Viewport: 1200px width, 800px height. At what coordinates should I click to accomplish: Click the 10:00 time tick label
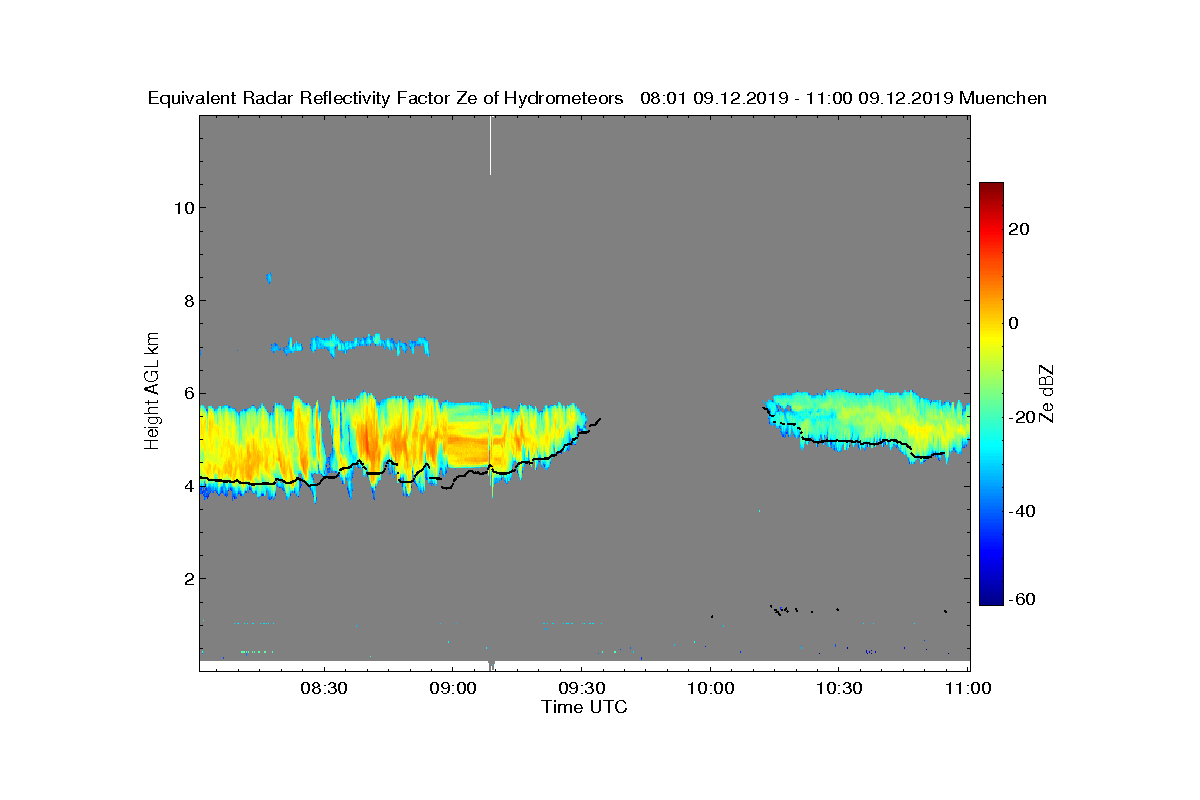(710, 689)
